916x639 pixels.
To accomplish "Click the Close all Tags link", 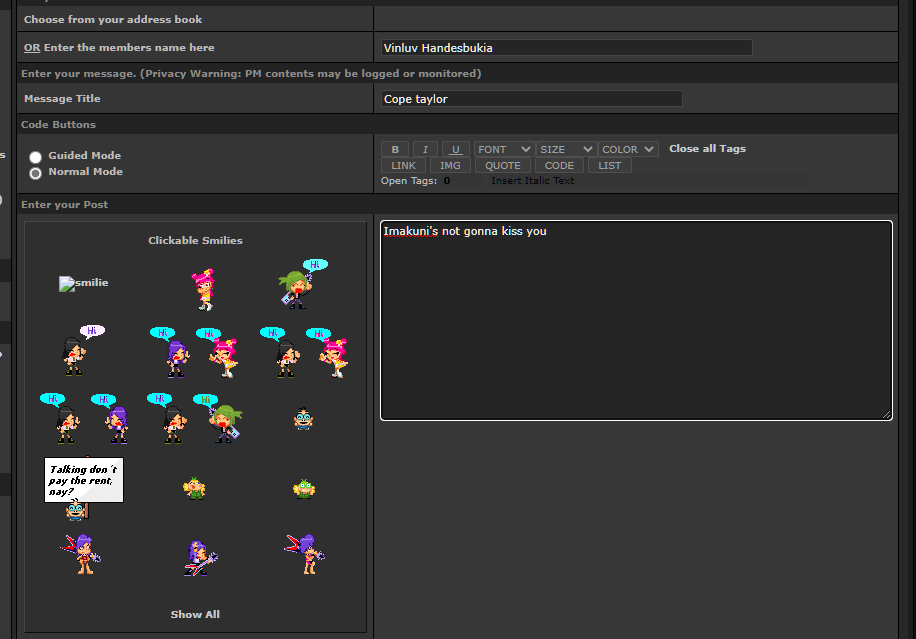I will click(x=707, y=148).
